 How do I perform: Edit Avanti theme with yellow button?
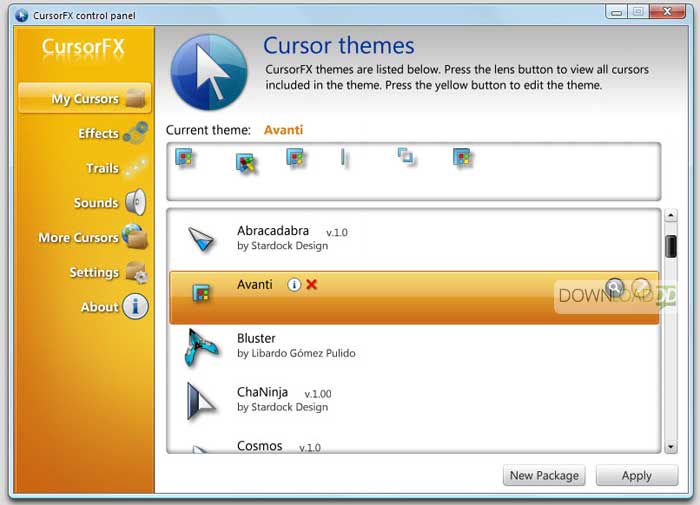[641, 287]
